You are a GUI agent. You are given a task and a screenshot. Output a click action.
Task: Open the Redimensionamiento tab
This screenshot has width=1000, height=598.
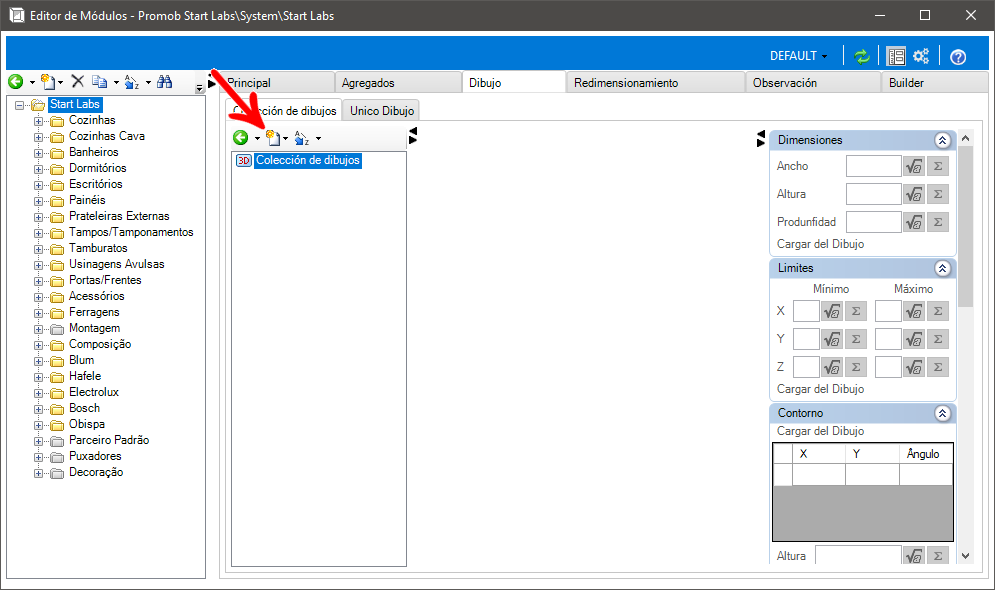click(656, 83)
